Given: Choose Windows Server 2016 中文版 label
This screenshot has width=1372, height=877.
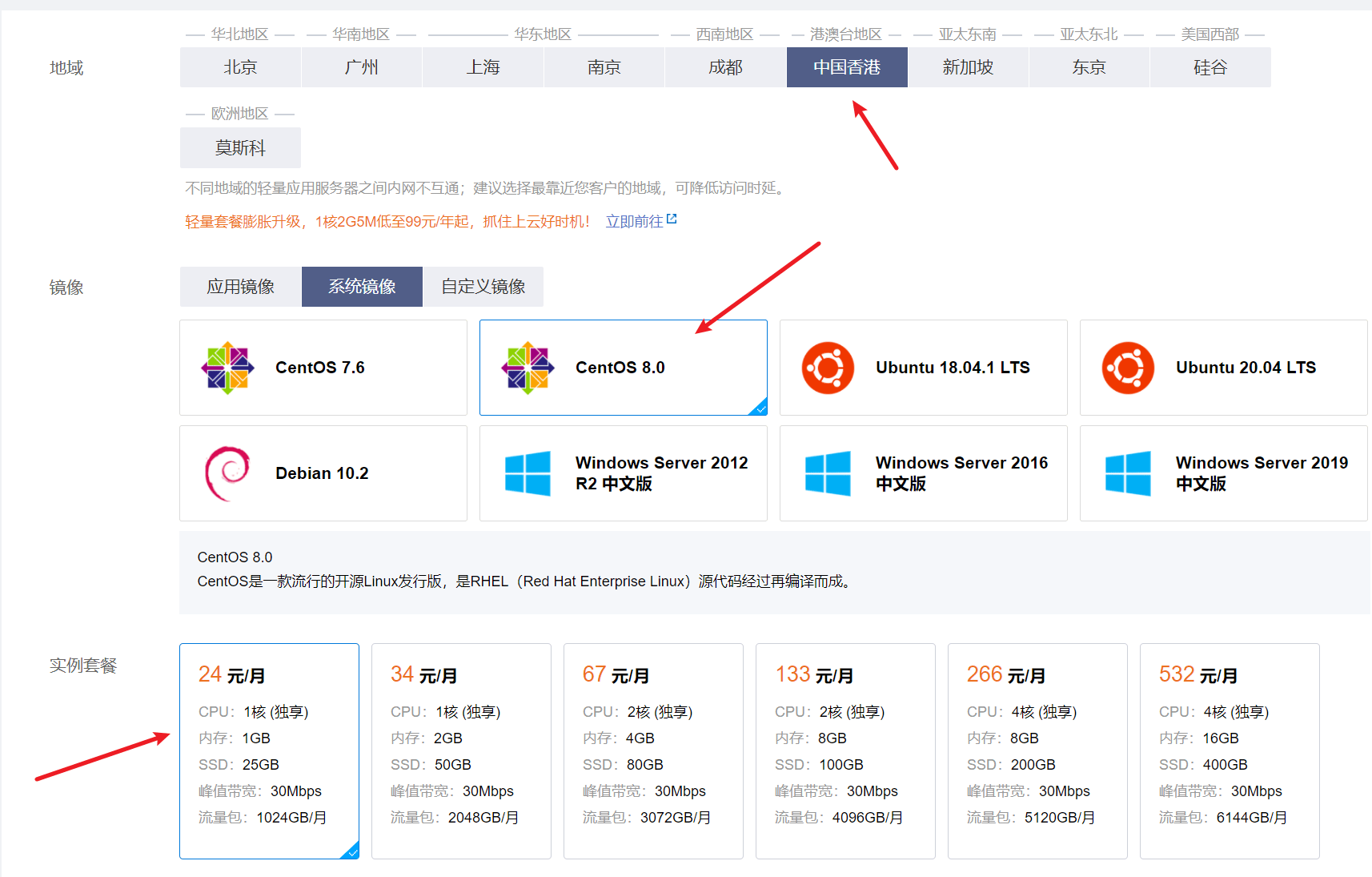Looking at the screenshot, I should [x=961, y=473].
